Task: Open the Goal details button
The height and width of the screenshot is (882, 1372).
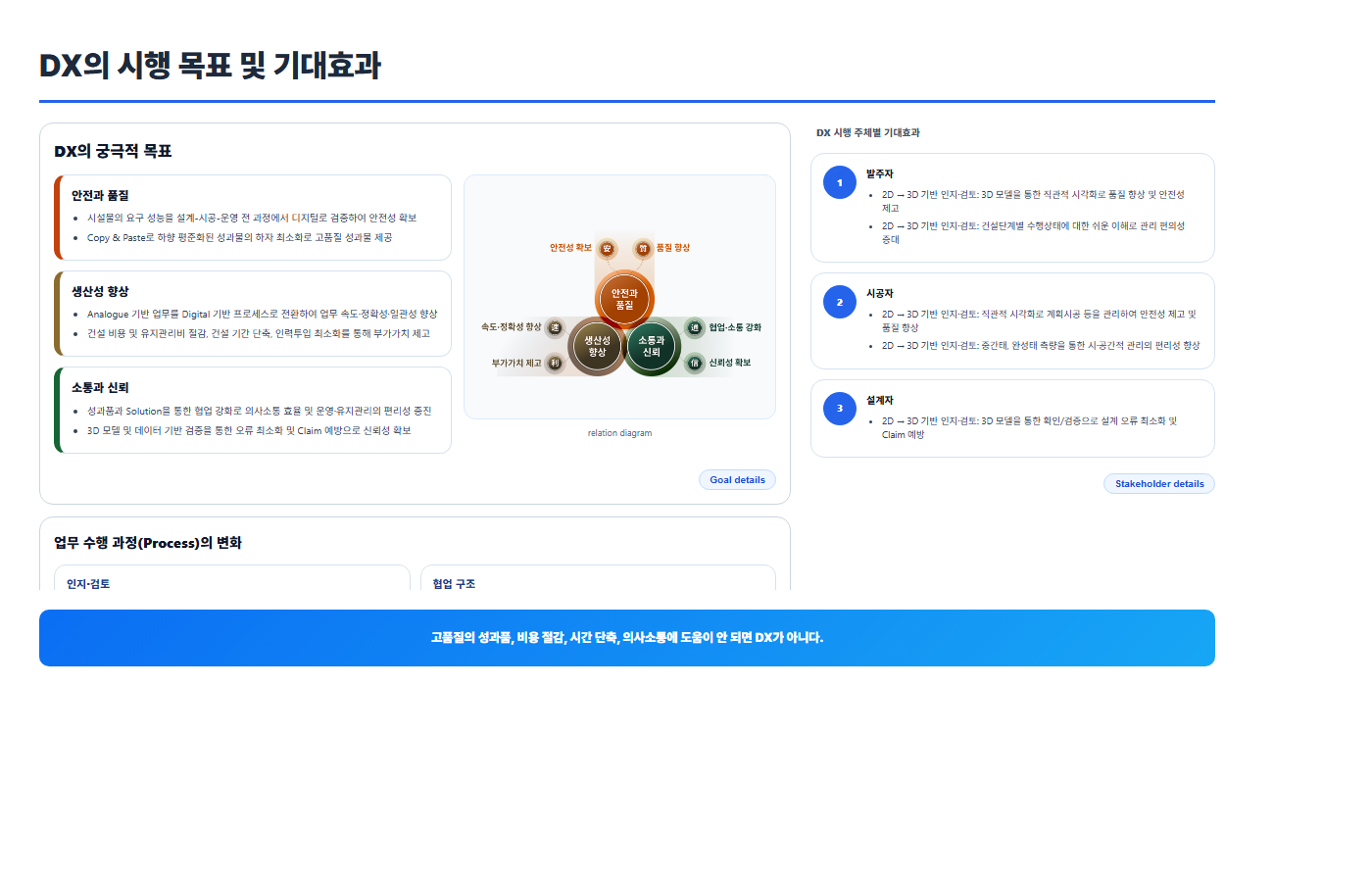Action: point(737,480)
